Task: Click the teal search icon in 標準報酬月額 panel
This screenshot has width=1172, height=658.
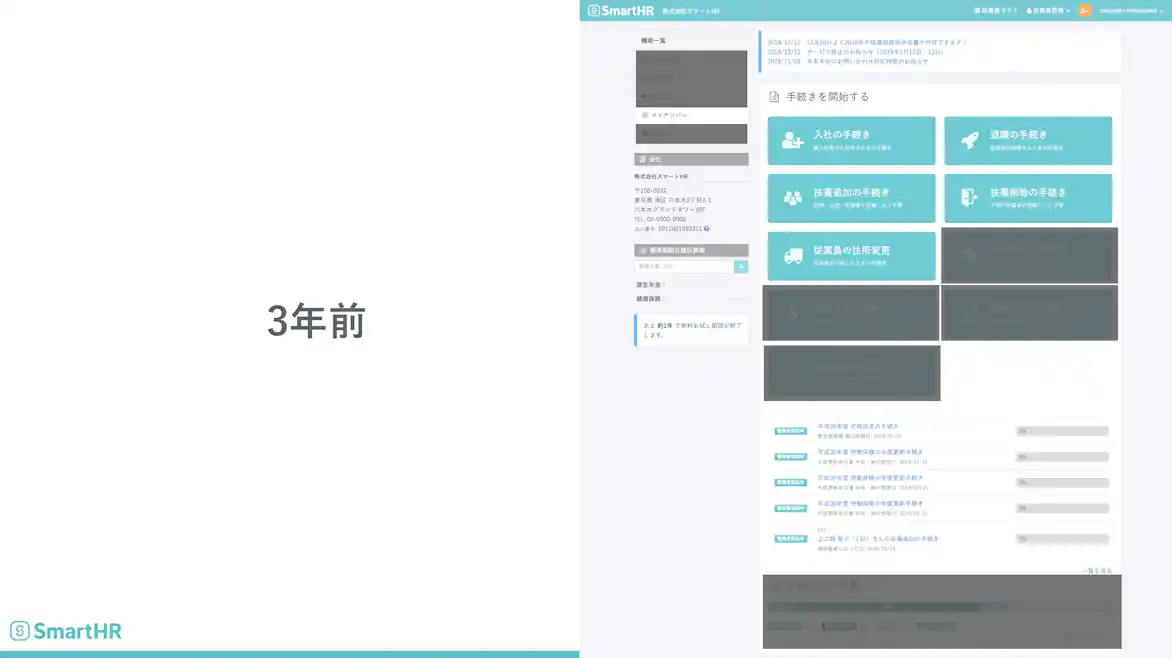Action: click(x=740, y=266)
